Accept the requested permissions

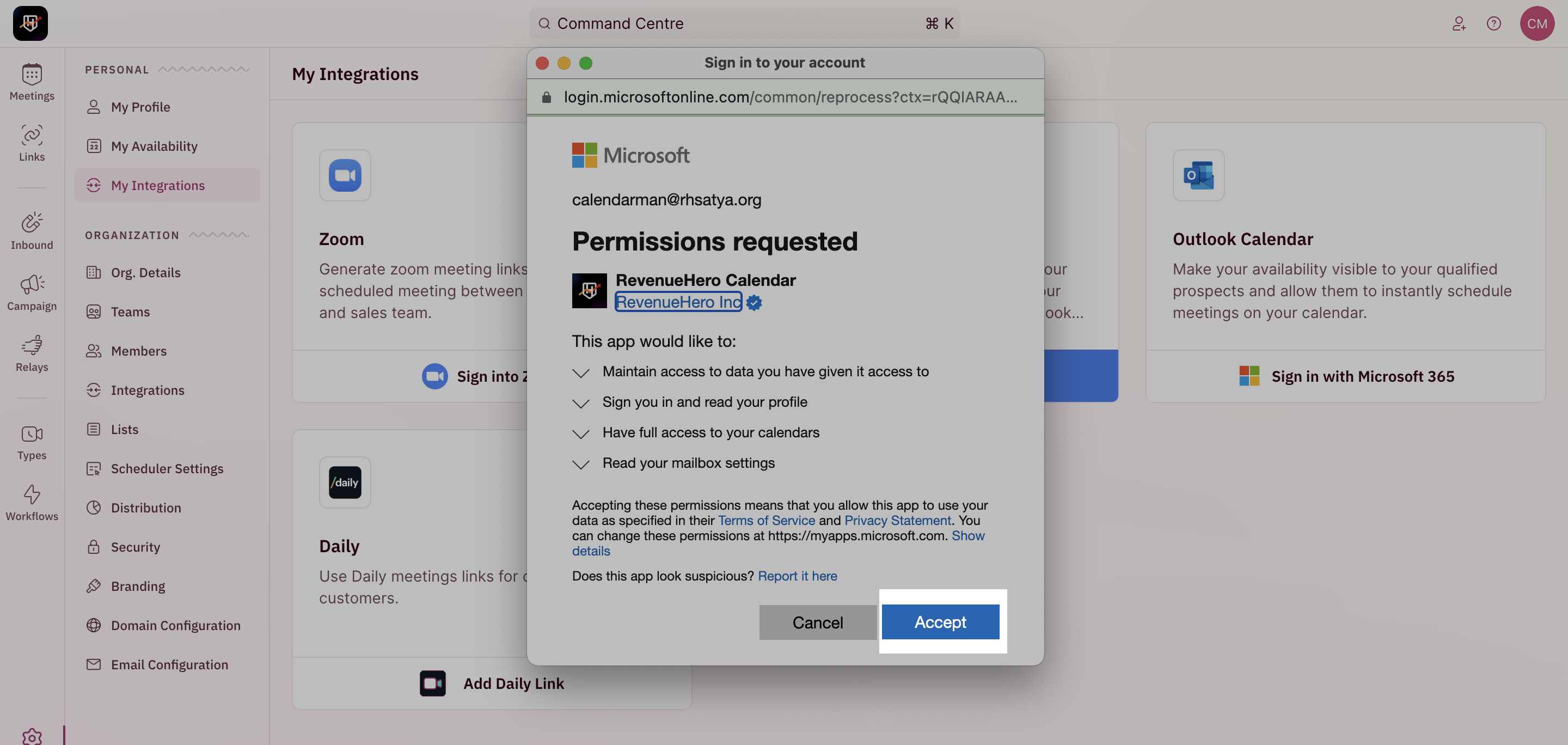[940, 622]
